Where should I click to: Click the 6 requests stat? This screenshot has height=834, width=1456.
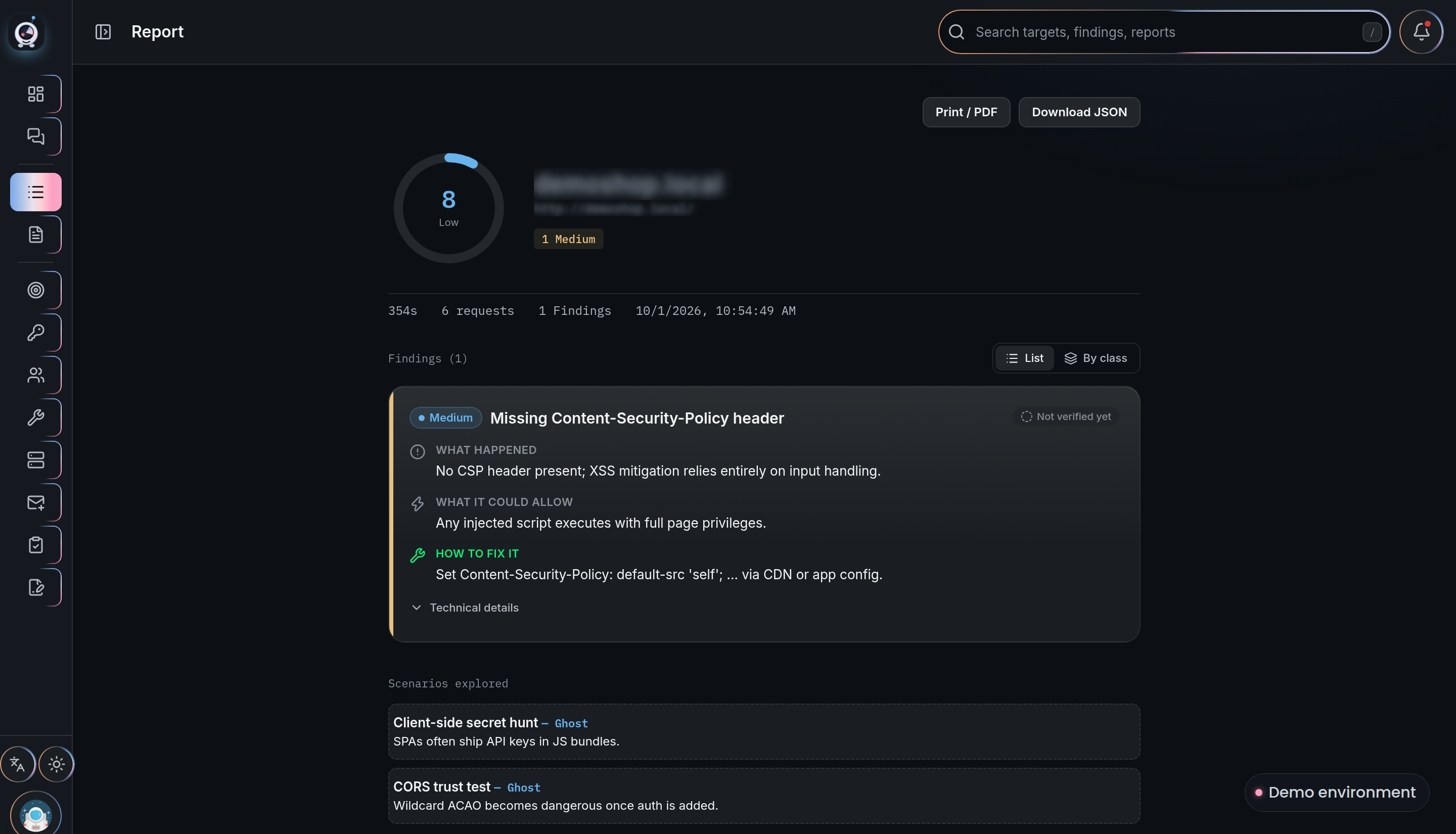click(478, 311)
